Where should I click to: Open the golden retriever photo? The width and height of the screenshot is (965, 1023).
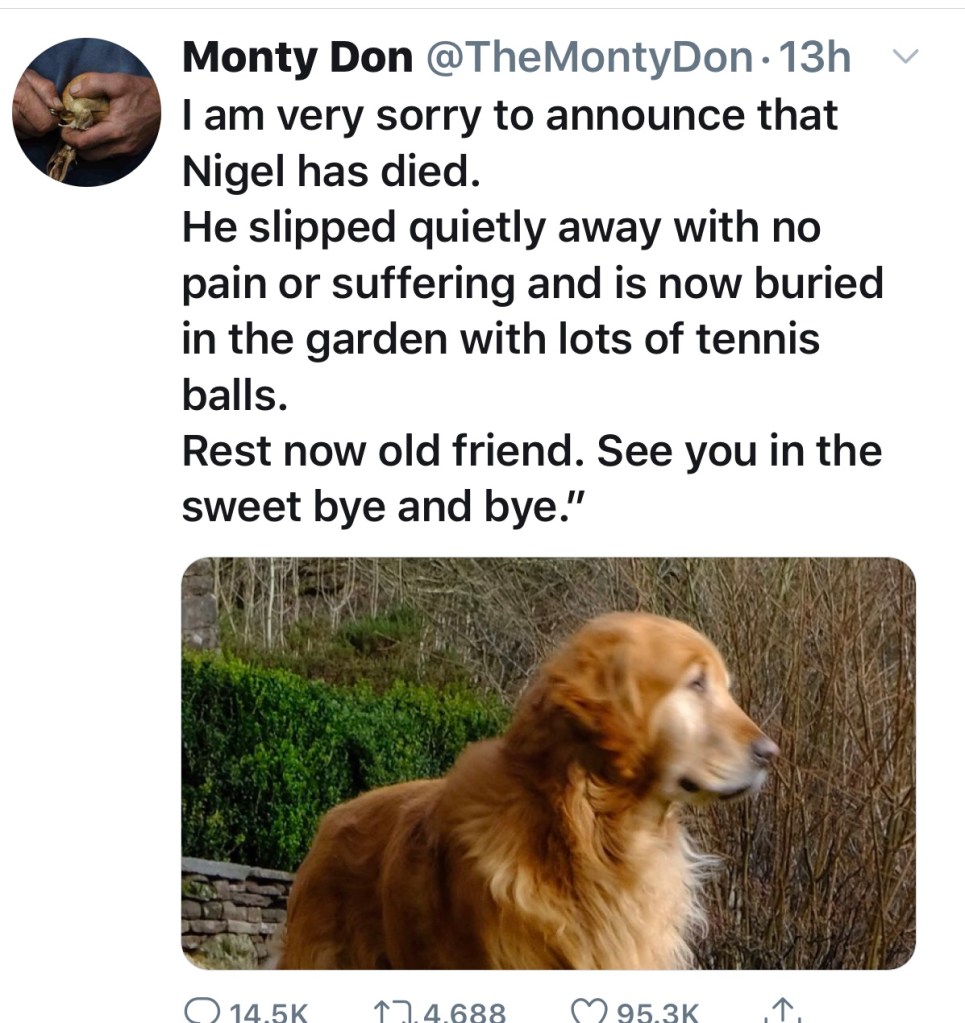point(548,762)
